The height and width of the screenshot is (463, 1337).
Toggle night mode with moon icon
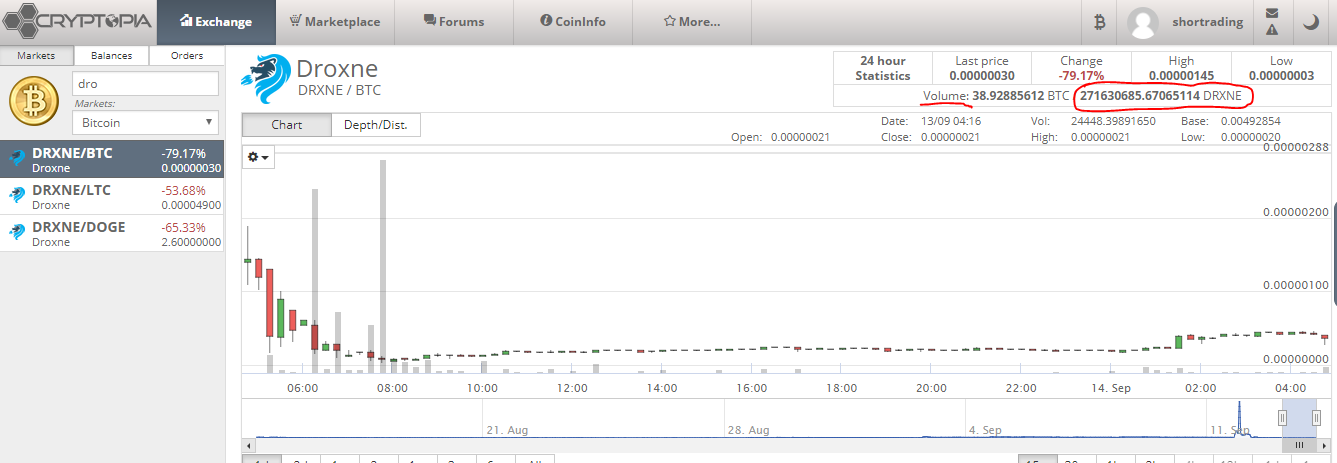1311,22
